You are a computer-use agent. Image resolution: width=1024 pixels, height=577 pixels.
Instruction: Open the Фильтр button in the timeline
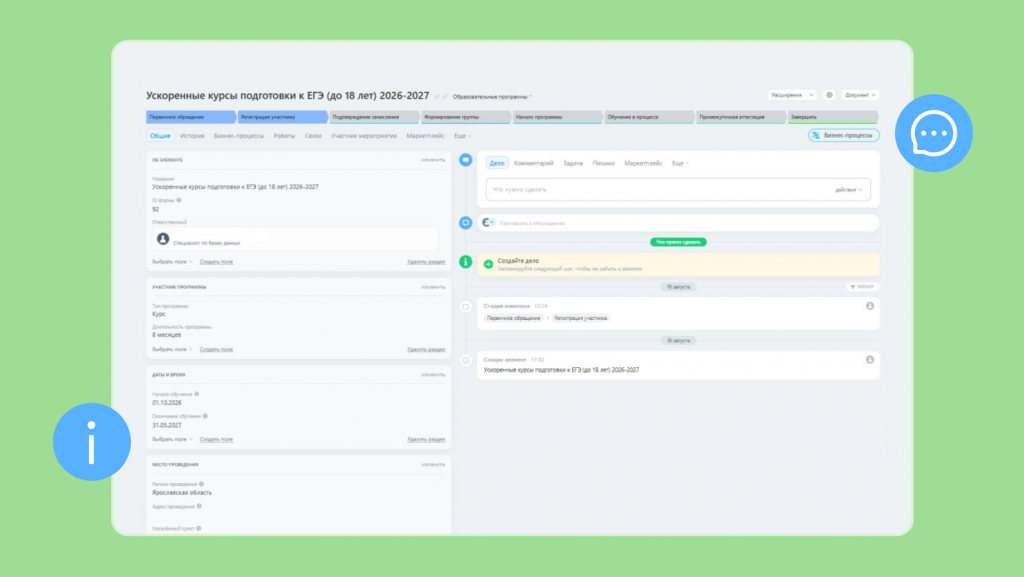pos(862,287)
